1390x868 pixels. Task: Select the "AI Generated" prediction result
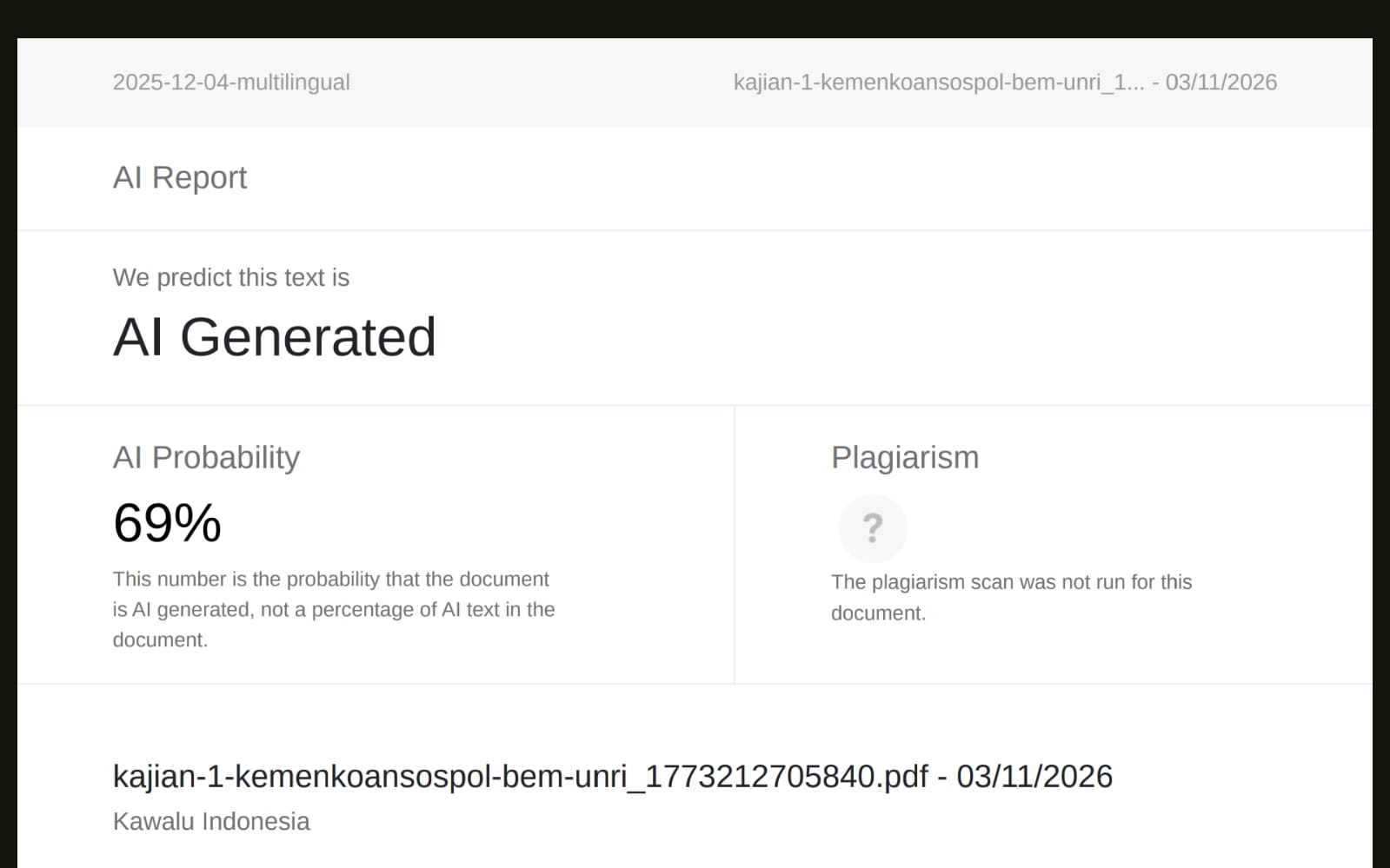coord(274,337)
